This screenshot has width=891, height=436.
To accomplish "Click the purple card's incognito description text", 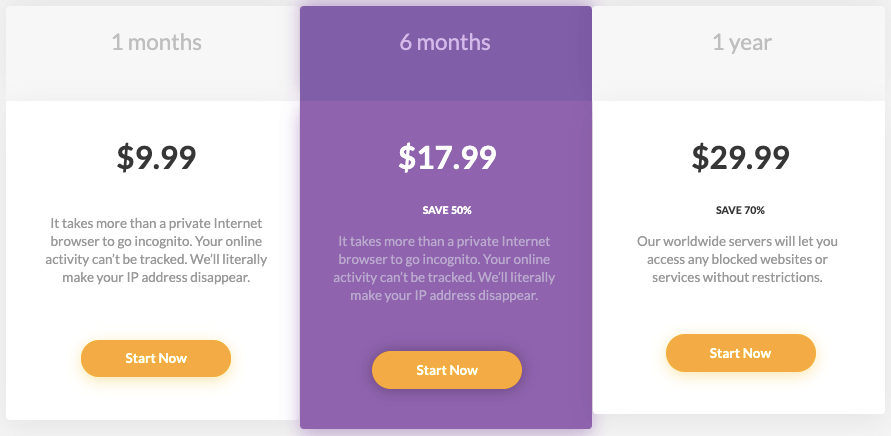I will [444, 268].
